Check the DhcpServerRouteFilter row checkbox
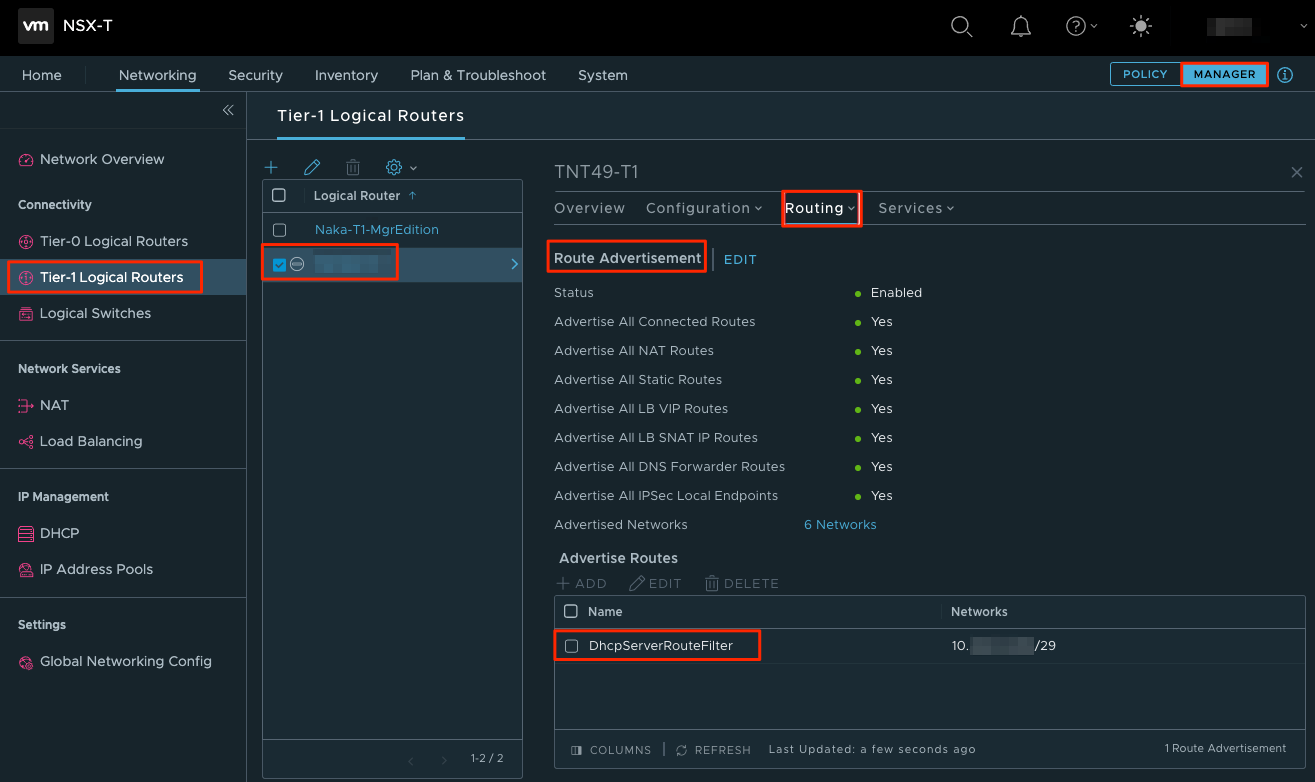The width and height of the screenshot is (1315, 782). [x=571, y=646]
